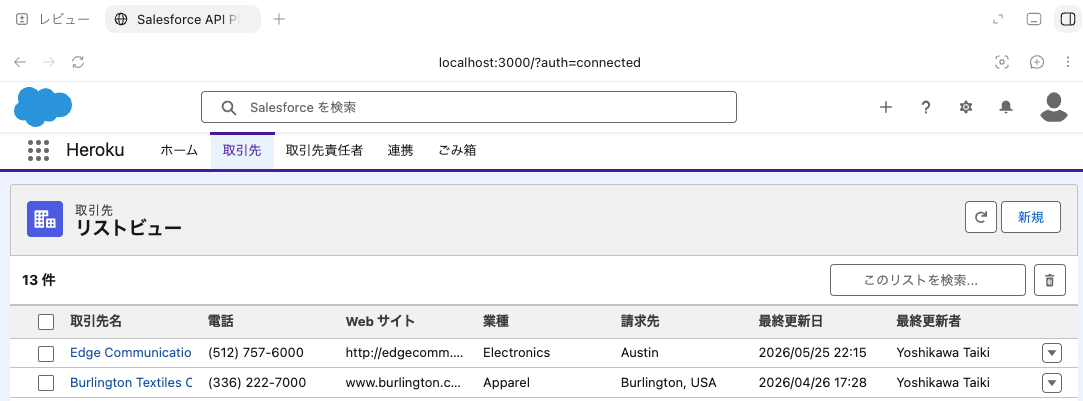Click the trash can delete icon
This screenshot has height=401, width=1083.
pyautogui.click(x=1050, y=280)
